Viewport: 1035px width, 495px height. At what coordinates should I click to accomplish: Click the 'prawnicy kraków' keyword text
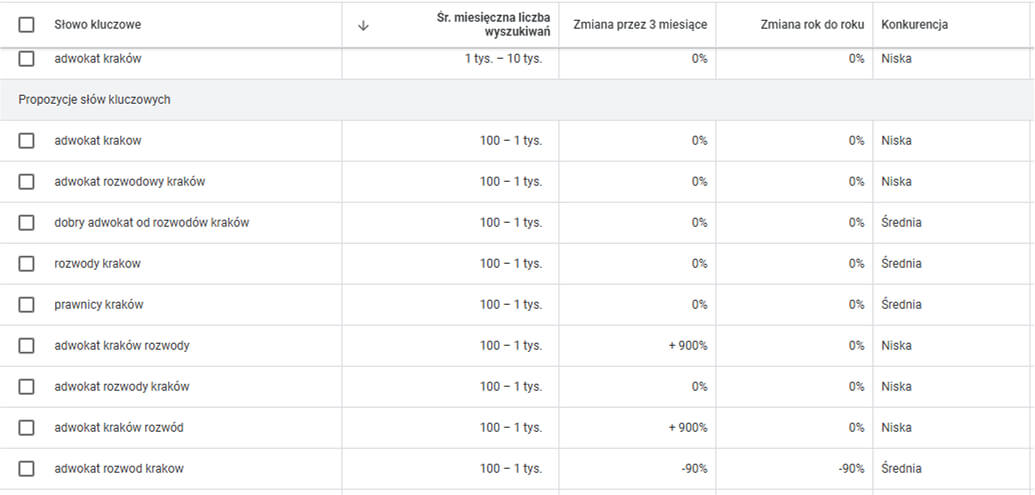(x=99, y=305)
